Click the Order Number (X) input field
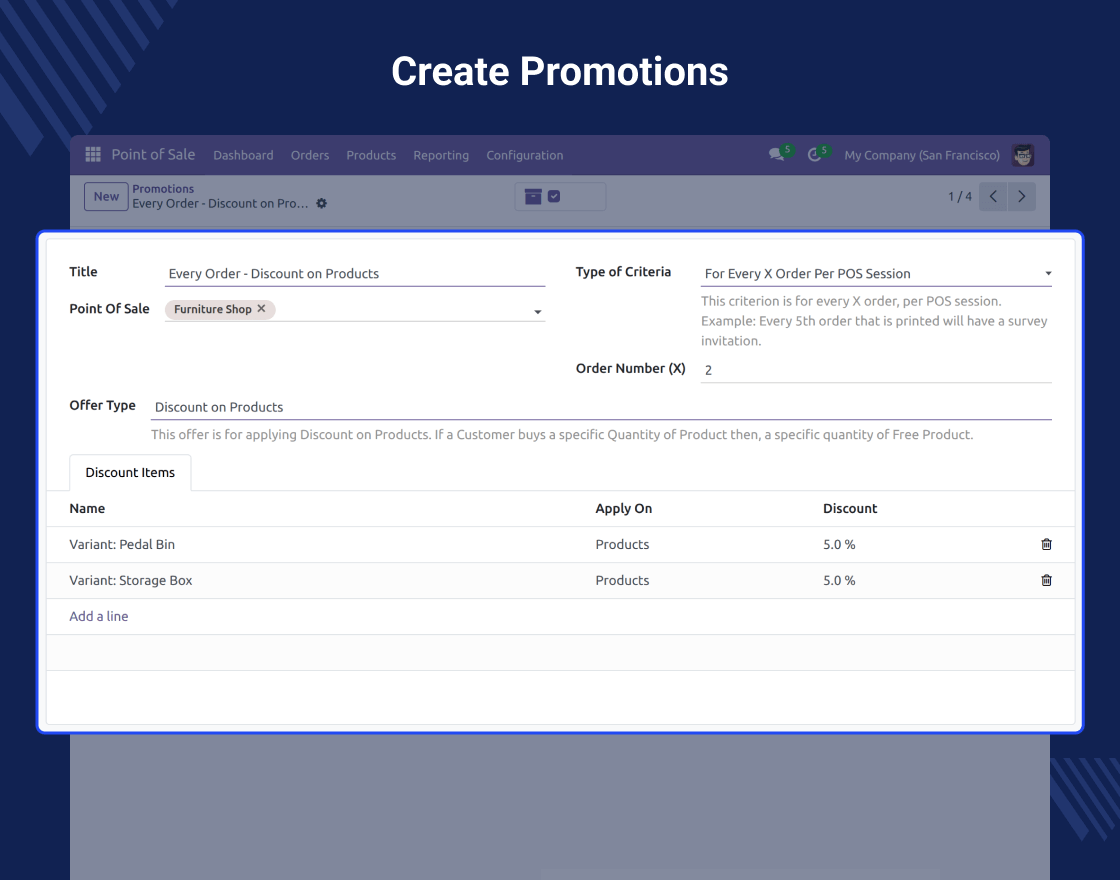The image size is (1120, 880). (875, 370)
